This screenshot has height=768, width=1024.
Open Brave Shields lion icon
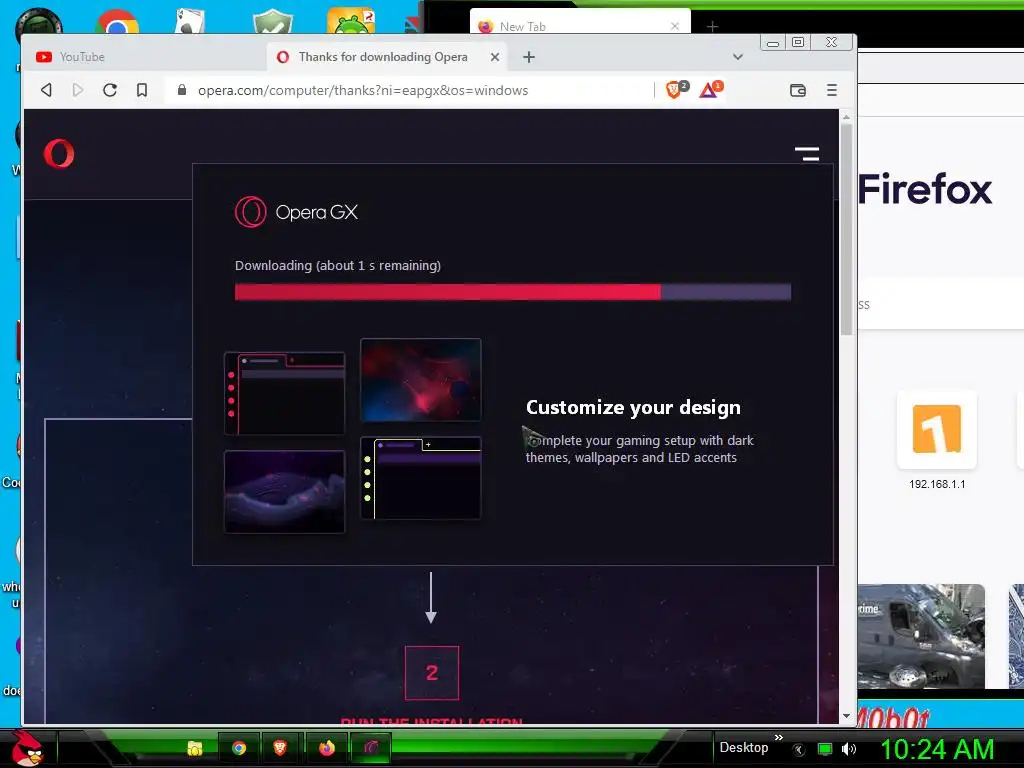tap(676, 89)
